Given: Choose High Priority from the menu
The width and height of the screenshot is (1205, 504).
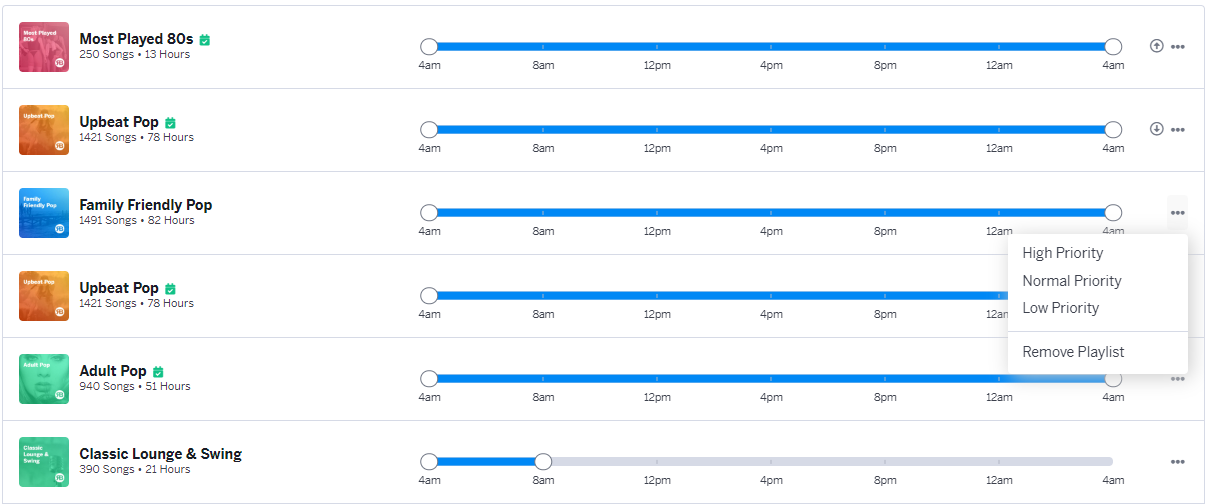Looking at the screenshot, I should 1062,253.
